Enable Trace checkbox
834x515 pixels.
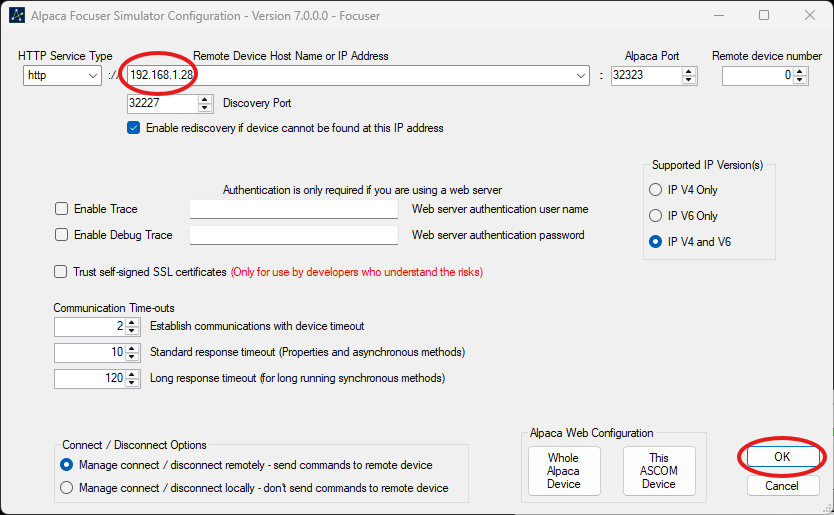pyautogui.click(x=62, y=209)
